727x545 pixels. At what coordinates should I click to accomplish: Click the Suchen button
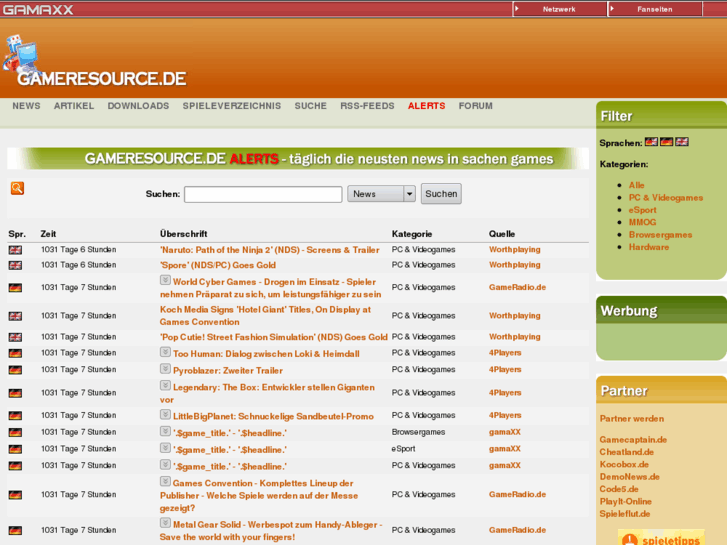(x=441, y=194)
